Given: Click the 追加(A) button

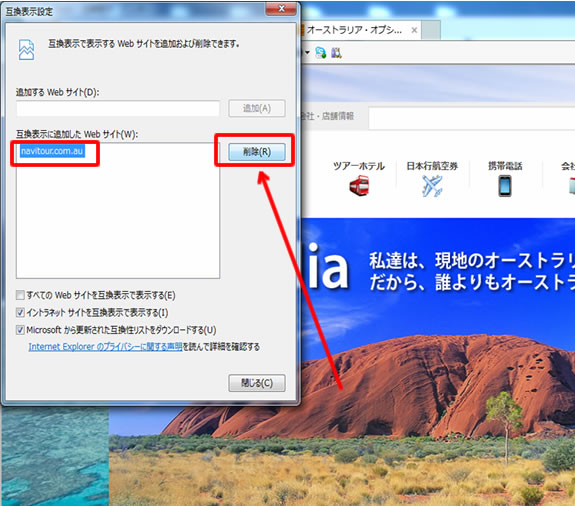Looking at the screenshot, I should [x=257, y=109].
